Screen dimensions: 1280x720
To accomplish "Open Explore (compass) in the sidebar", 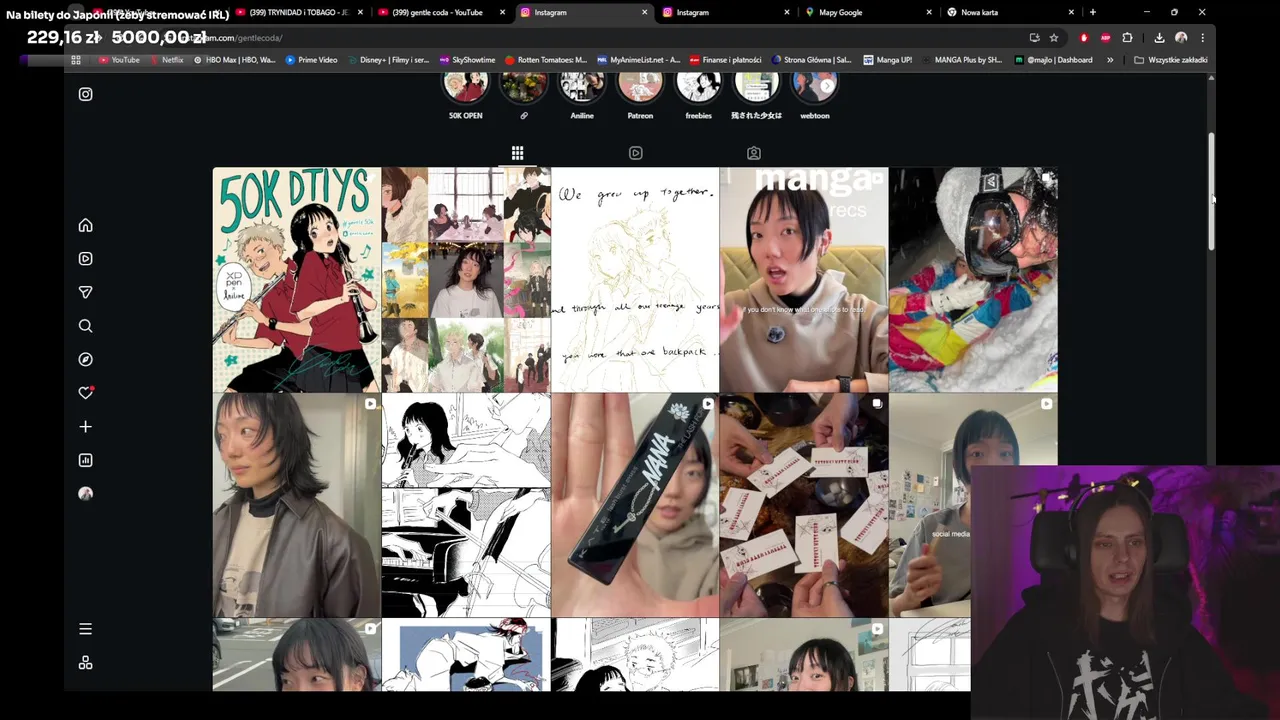I will [85, 359].
